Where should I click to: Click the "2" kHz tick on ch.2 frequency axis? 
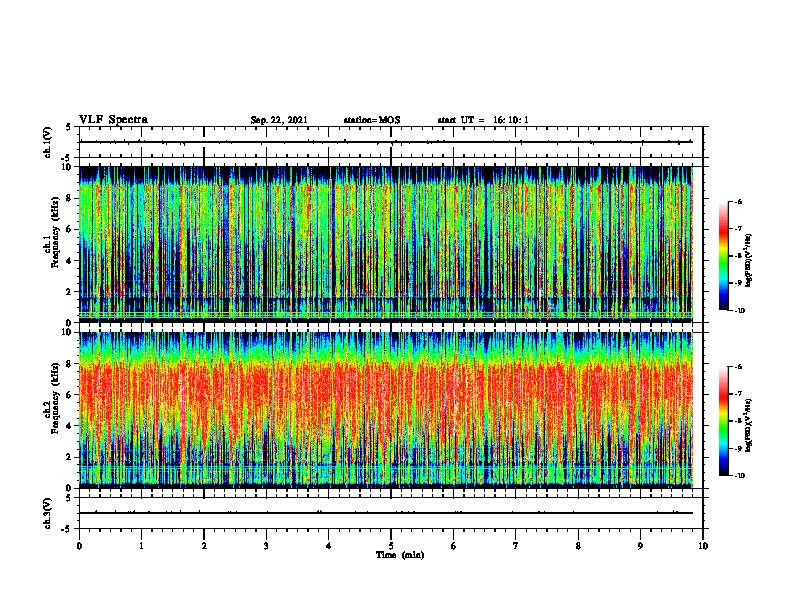[70, 457]
